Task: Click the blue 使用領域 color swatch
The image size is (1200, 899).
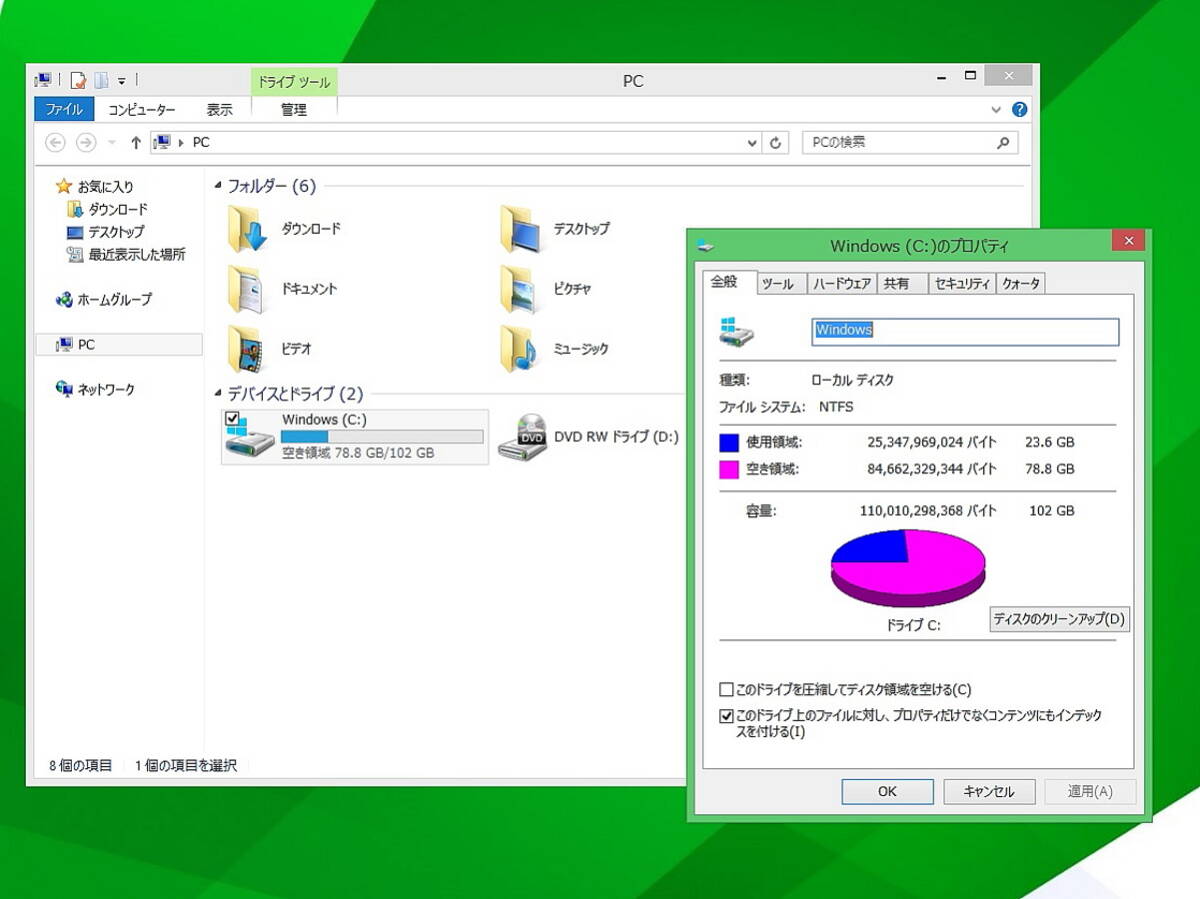Action: (x=729, y=442)
